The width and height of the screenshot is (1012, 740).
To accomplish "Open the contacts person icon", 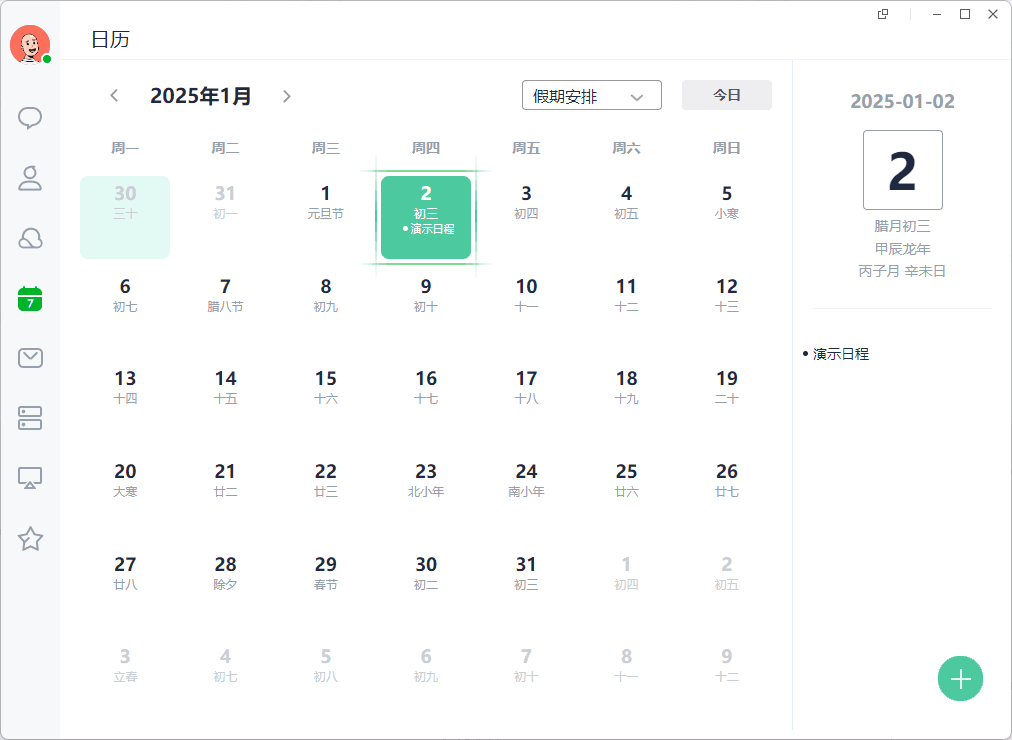I will [30, 178].
